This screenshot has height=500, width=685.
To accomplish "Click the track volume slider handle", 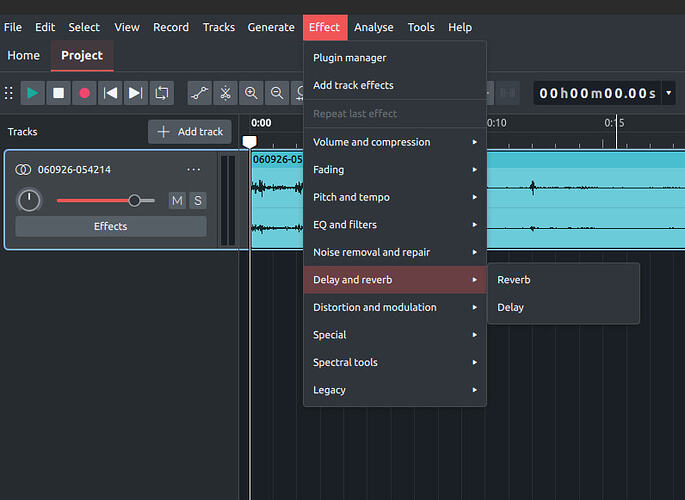I will click(135, 200).
